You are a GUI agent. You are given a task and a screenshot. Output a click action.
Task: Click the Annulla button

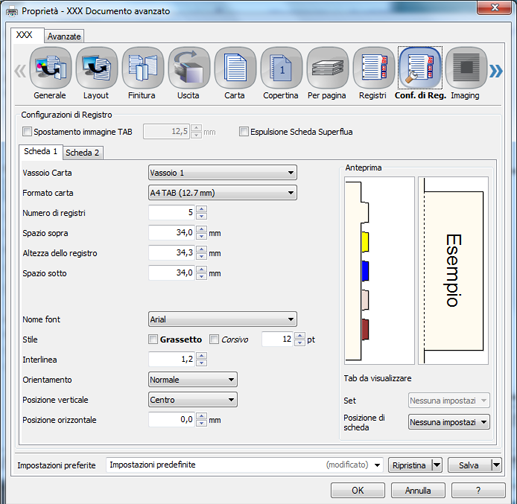[x=418, y=490]
